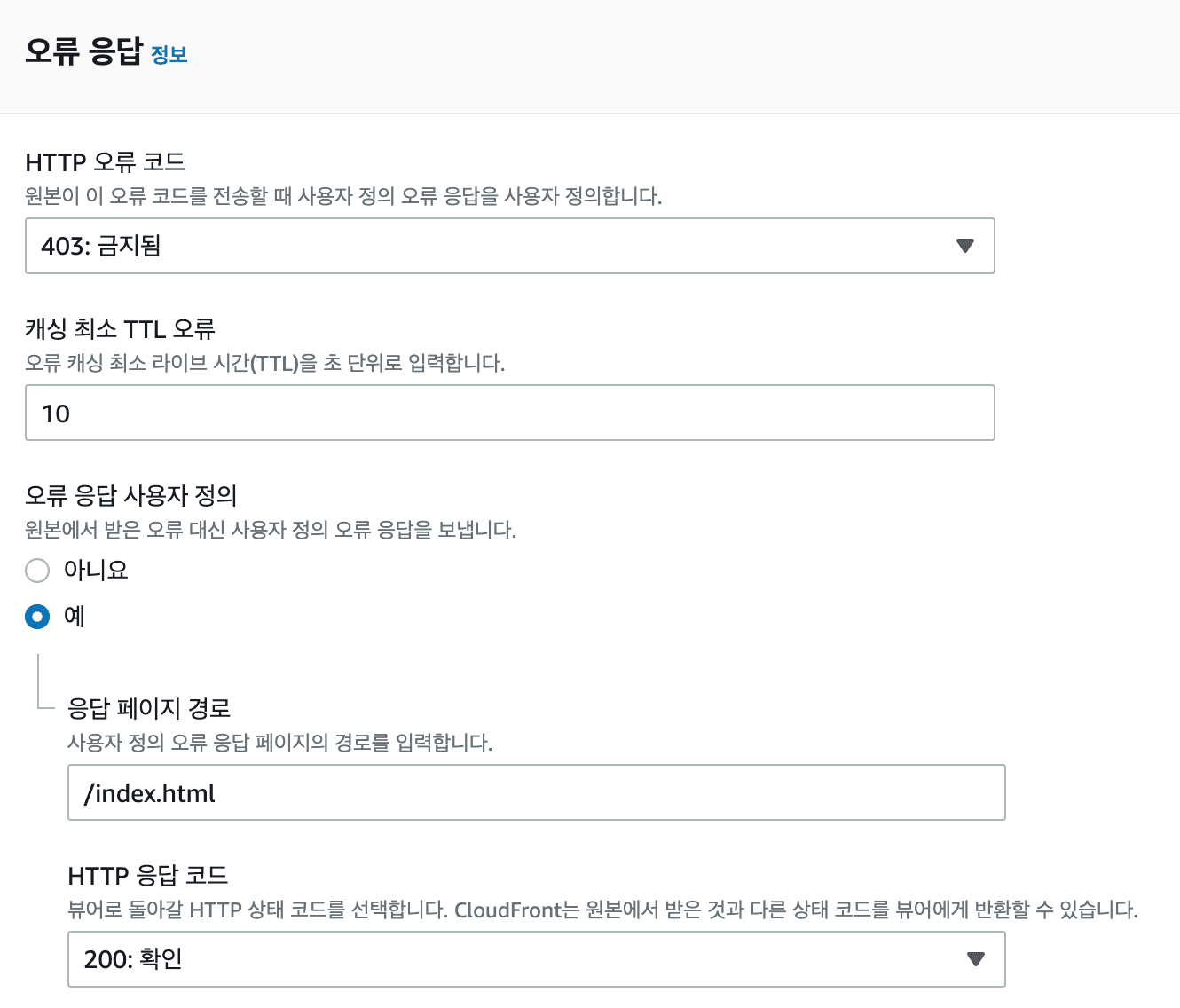Focus the 캐싱 최소 TTL 오류 input field
1180x1008 pixels.
(509, 413)
